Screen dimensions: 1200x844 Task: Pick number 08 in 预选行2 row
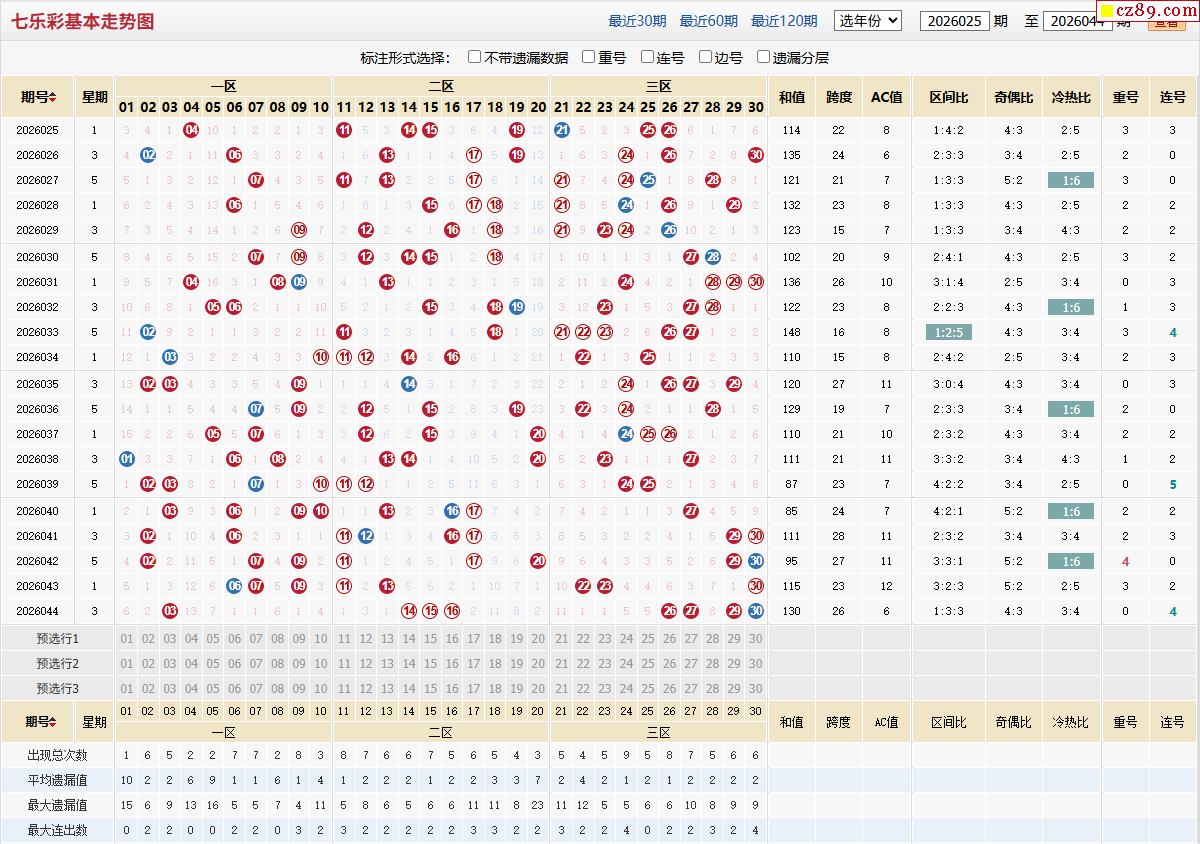point(277,664)
